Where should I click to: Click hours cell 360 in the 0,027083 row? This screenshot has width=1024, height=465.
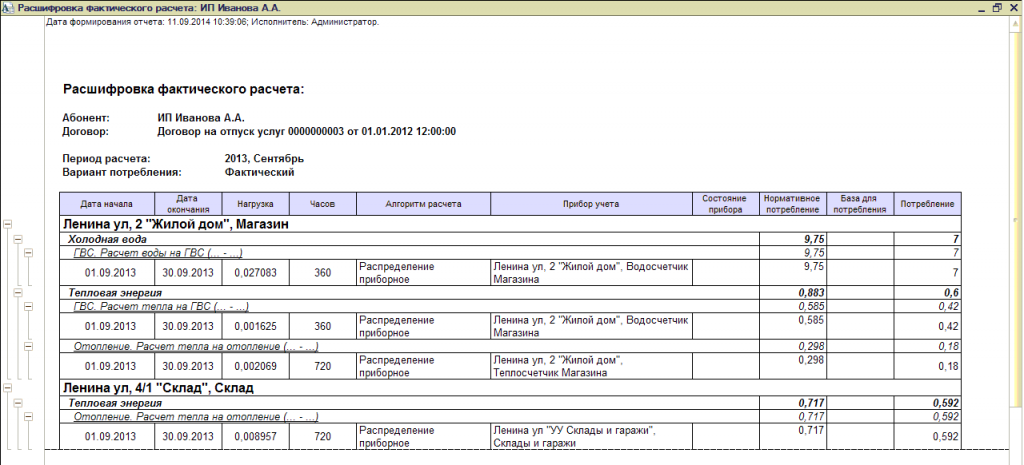click(x=323, y=273)
